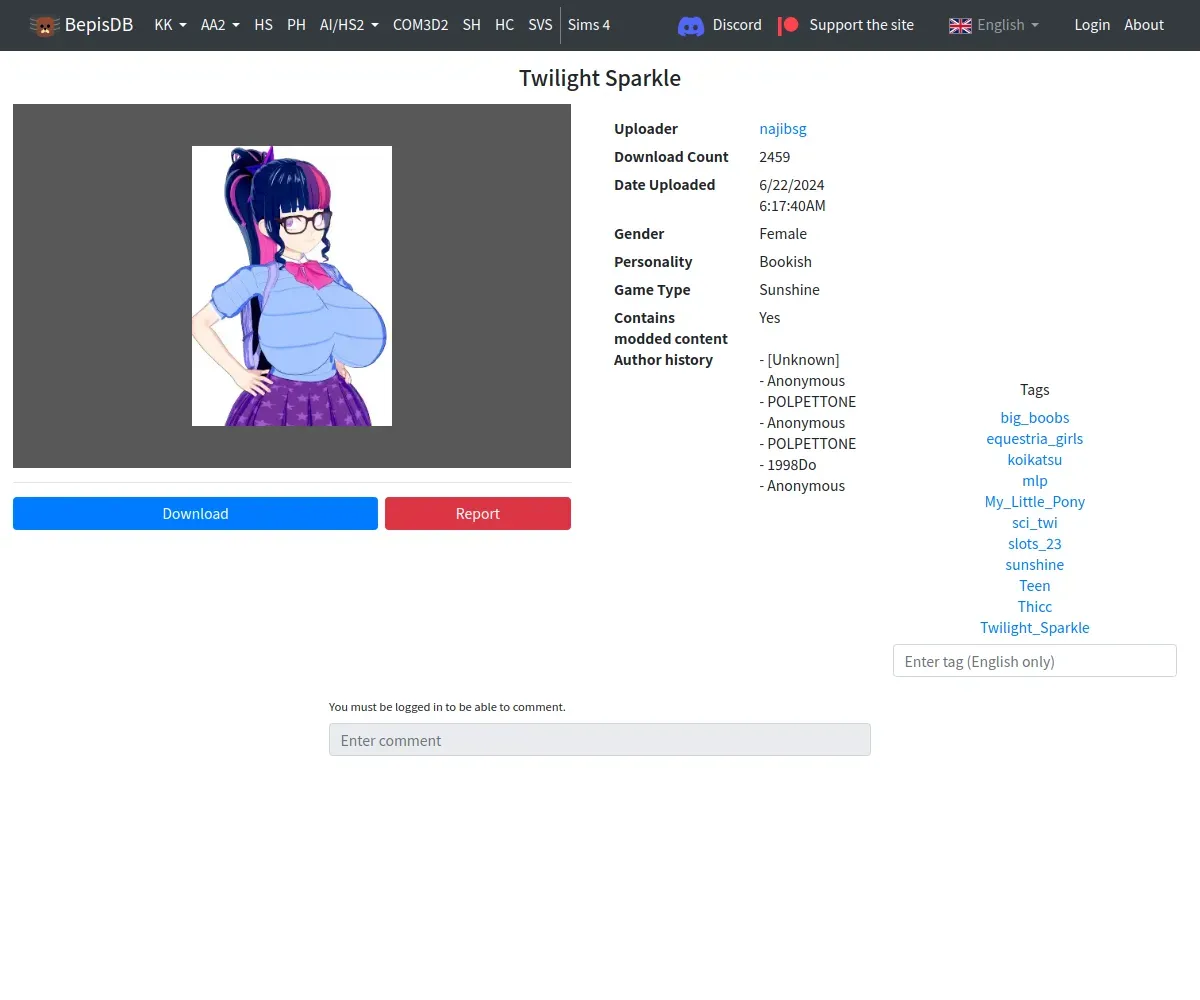The image size is (1200, 1000).
Task: Select the mlp tag
Action: click(1035, 481)
